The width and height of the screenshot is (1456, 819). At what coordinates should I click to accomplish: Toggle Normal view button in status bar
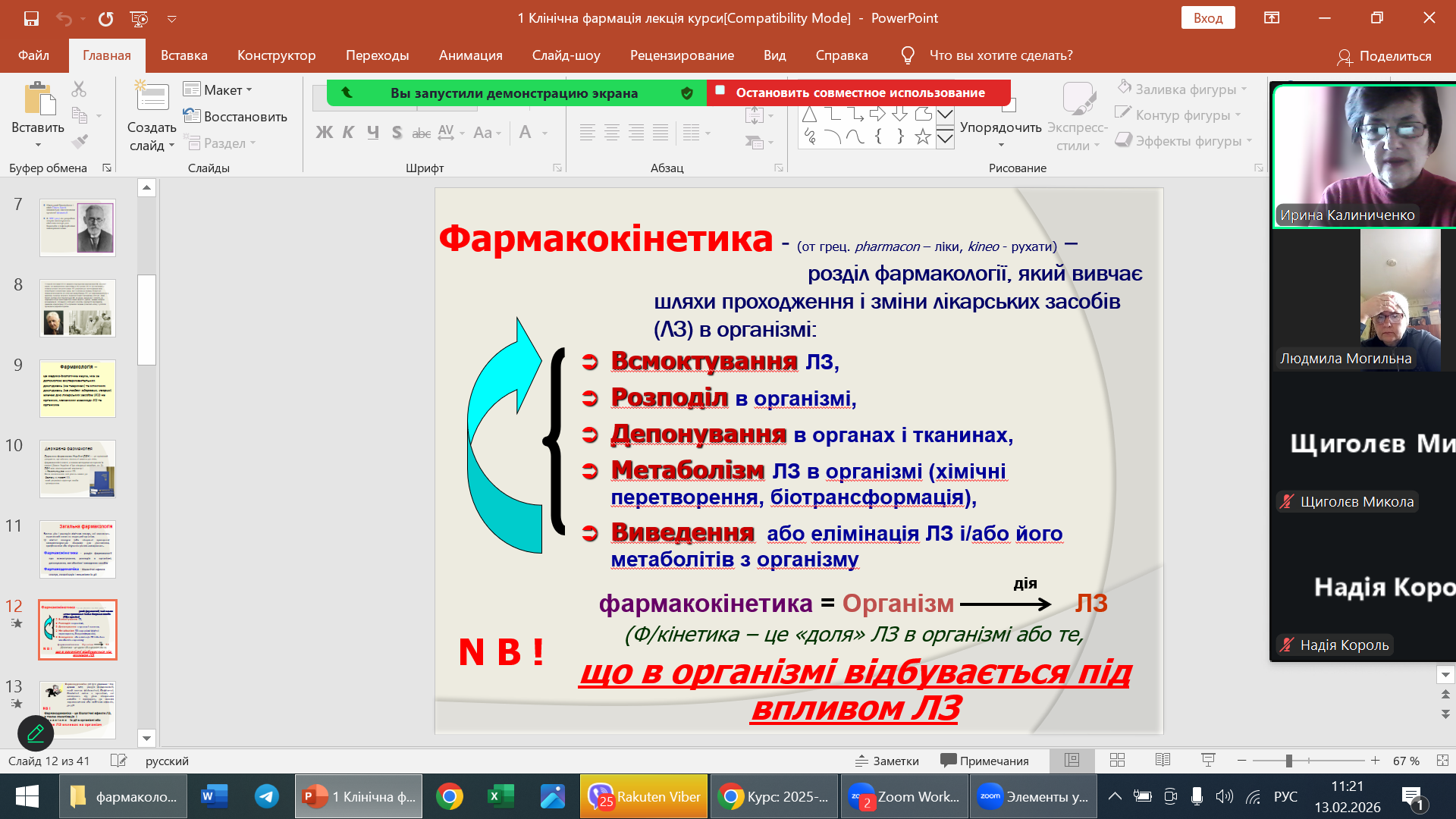coord(1072,761)
